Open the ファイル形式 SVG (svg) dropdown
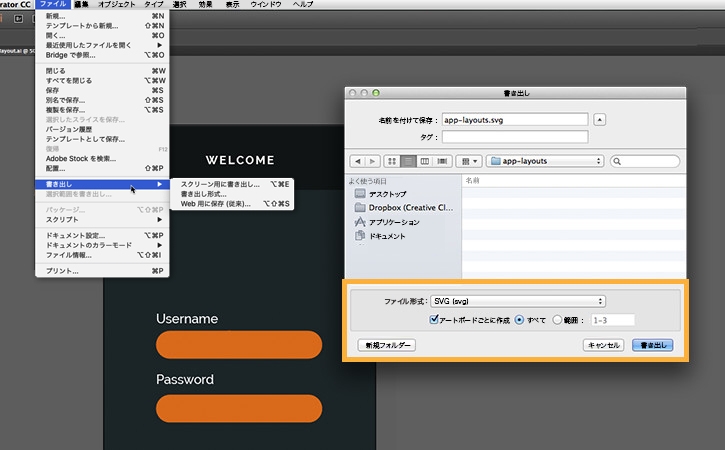 [x=518, y=301]
